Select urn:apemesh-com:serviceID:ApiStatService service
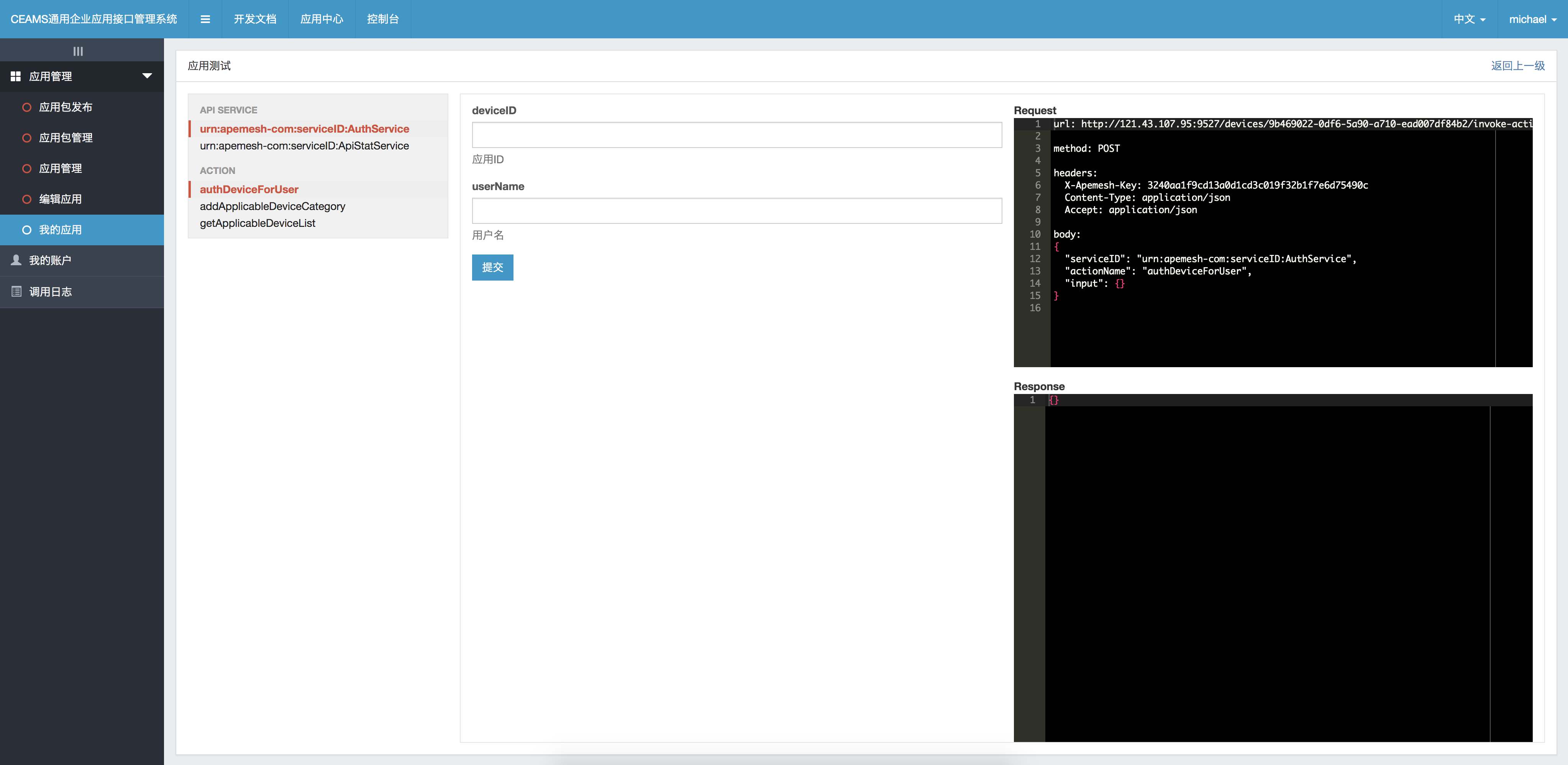 304,146
